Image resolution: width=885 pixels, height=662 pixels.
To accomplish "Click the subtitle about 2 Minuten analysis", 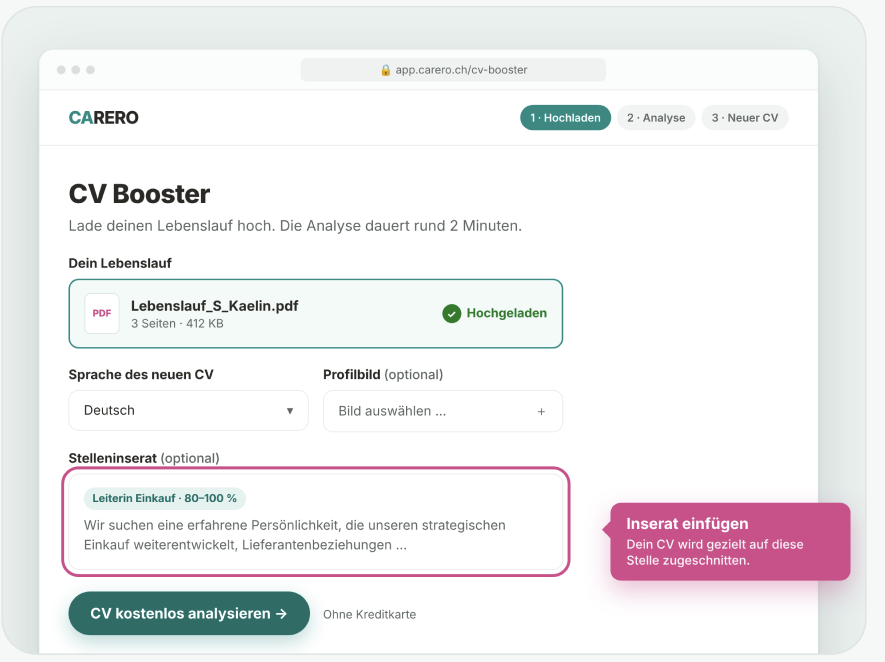I will pos(295,226).
